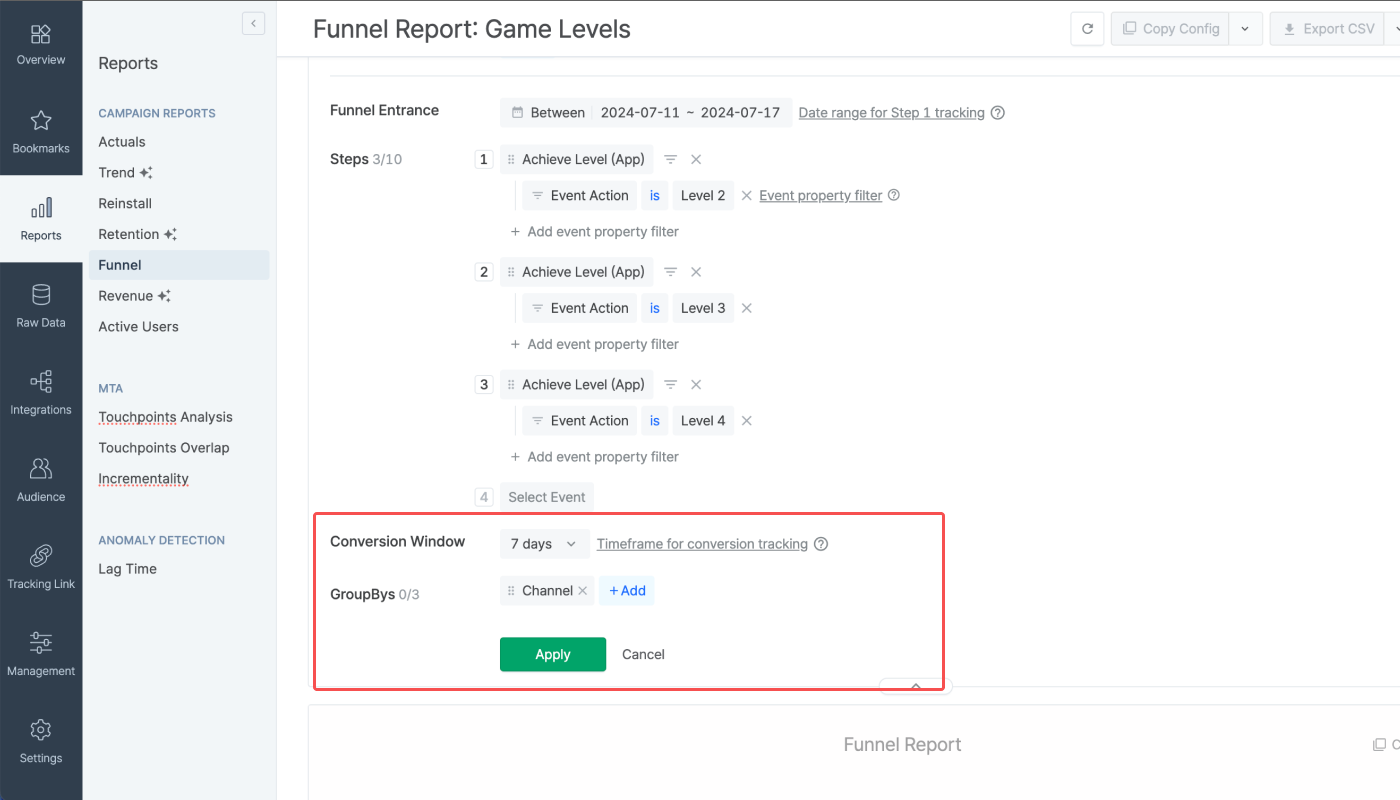Open the Raw Data section
1400x800 pixels.
[41, 306]
